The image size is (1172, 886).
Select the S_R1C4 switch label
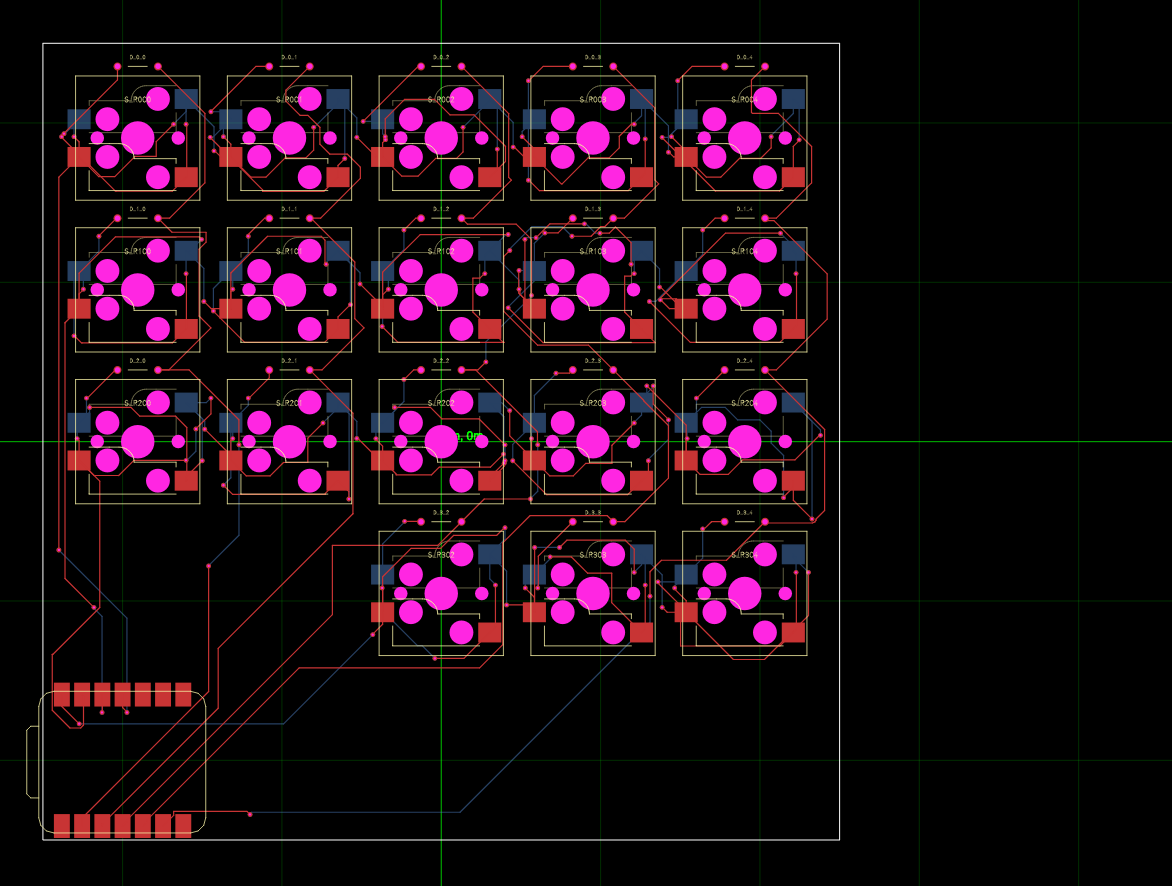[744, 251]
